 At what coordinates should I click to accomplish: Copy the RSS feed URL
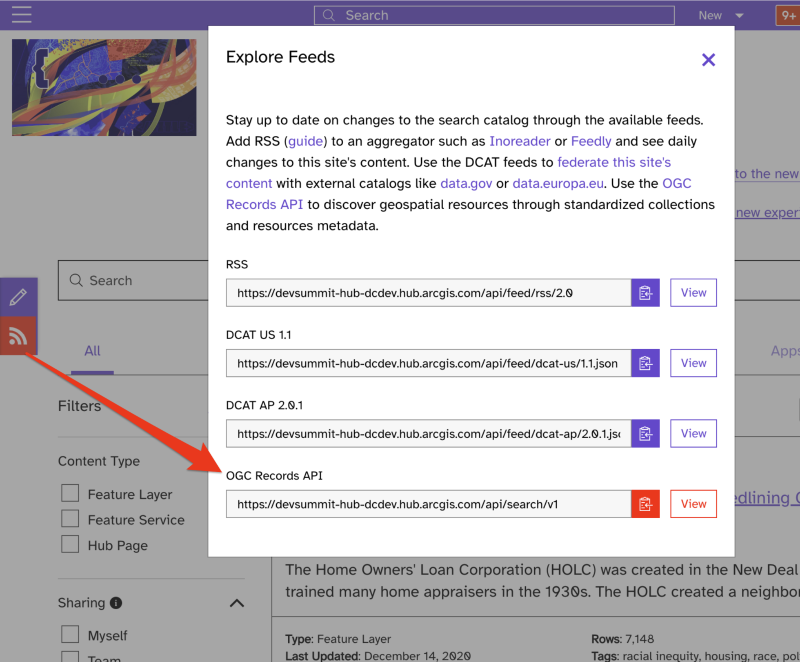point(645,293)
